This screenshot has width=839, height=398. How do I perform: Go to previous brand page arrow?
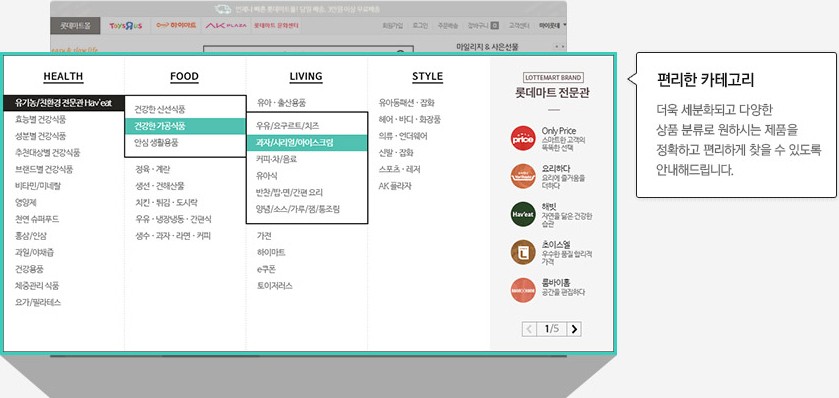[x=529, y=329]
